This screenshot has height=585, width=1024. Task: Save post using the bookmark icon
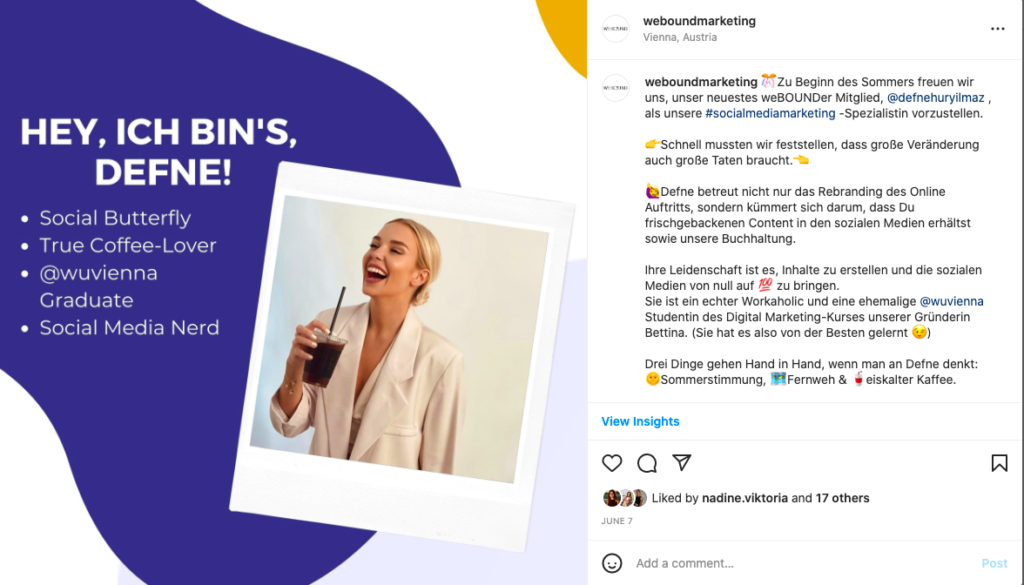pyautogui.click(x=999, y=463)
